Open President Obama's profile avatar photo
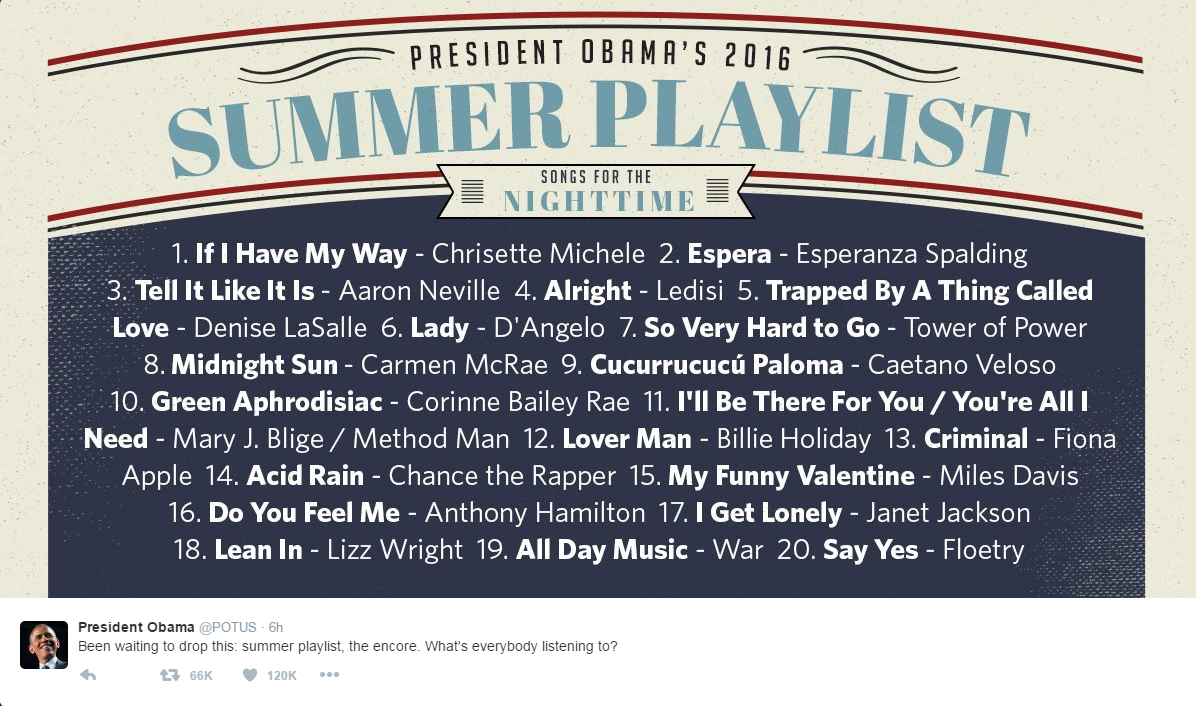 point(43,644)
